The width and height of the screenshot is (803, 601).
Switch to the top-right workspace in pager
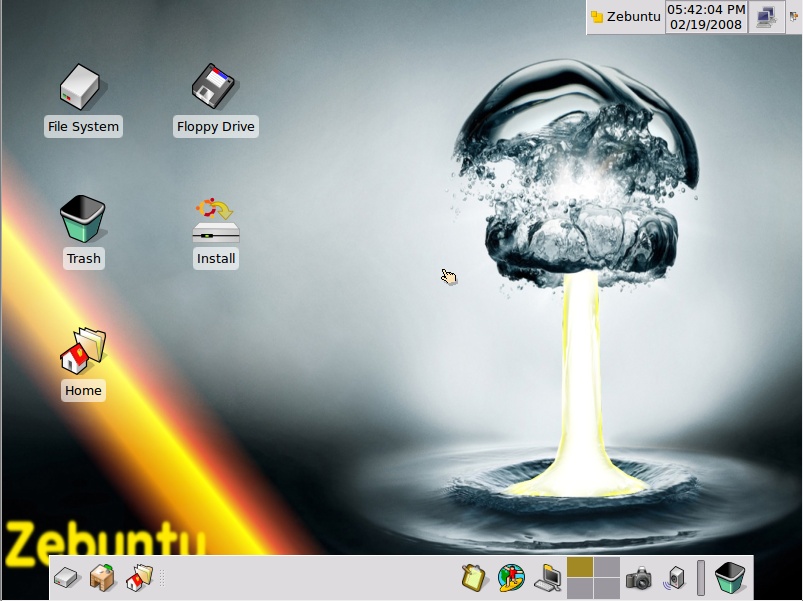[x=607, y=567]
